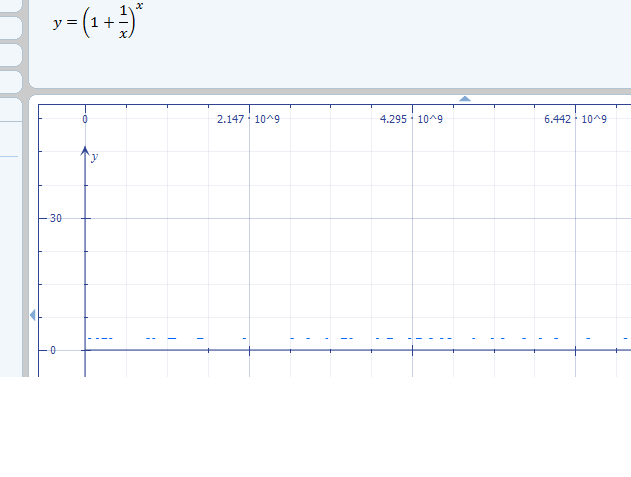Click the graph origin where axes cross

85,350
